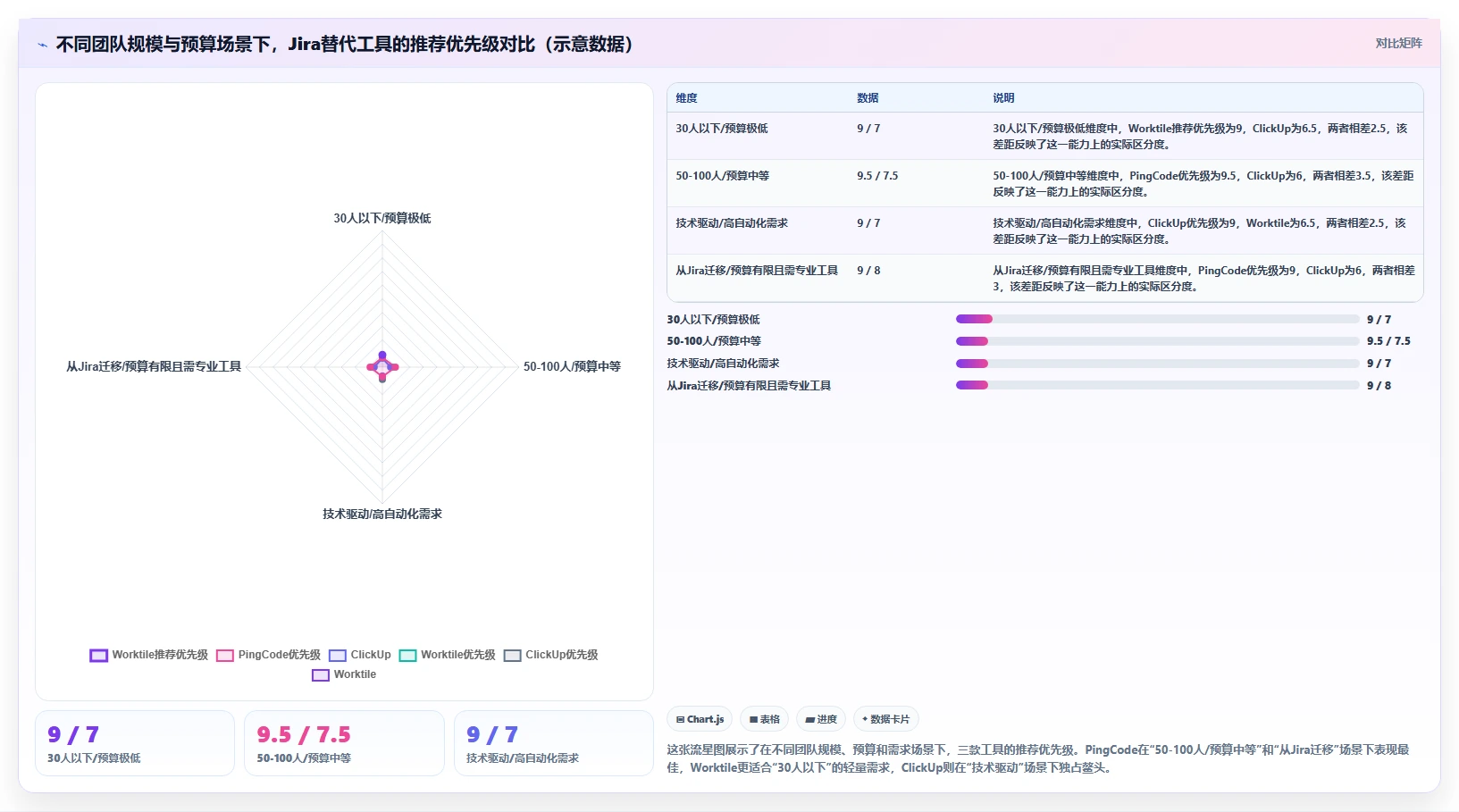The width and height of the screenshot is (1459, 812).
Task: Click the progress bar for 技术驱动/高自动化需求
Action: pos(1157,364)
